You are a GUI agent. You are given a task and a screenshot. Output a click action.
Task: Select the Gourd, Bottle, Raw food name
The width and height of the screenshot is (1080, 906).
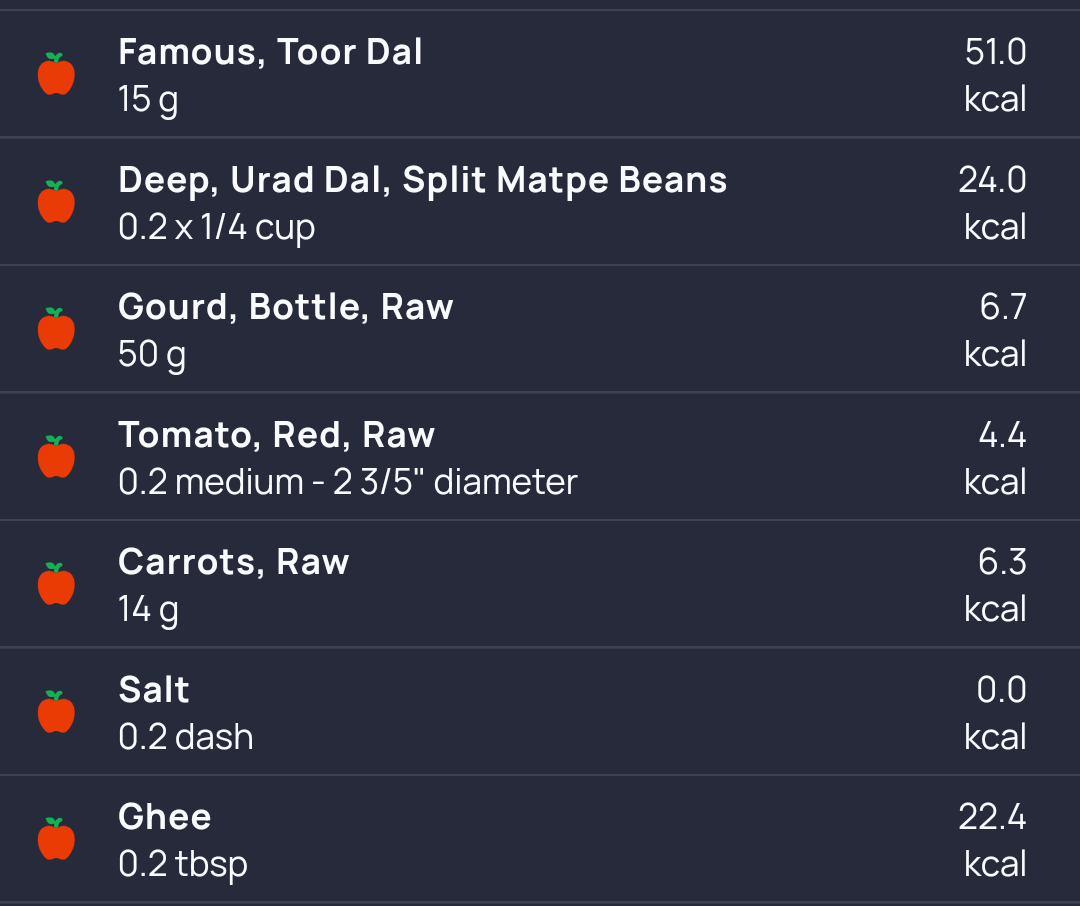point(285,307)
